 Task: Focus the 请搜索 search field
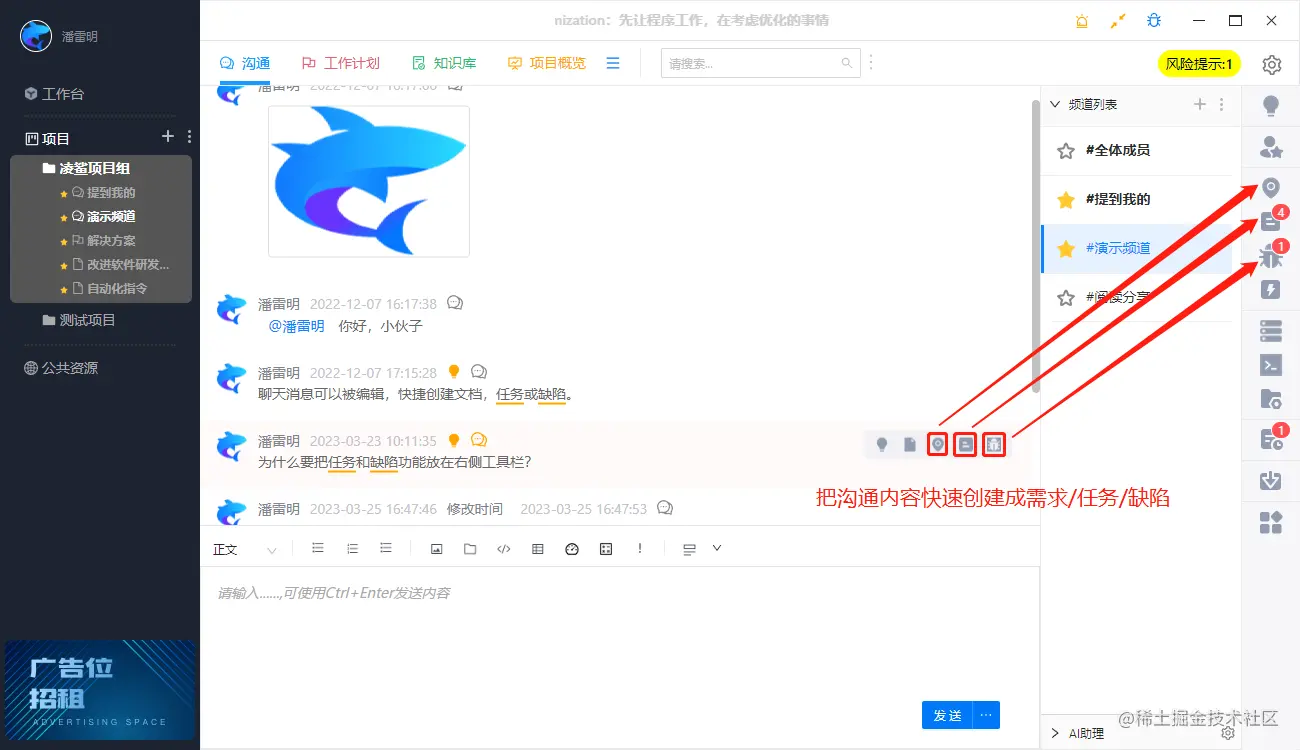760,63
